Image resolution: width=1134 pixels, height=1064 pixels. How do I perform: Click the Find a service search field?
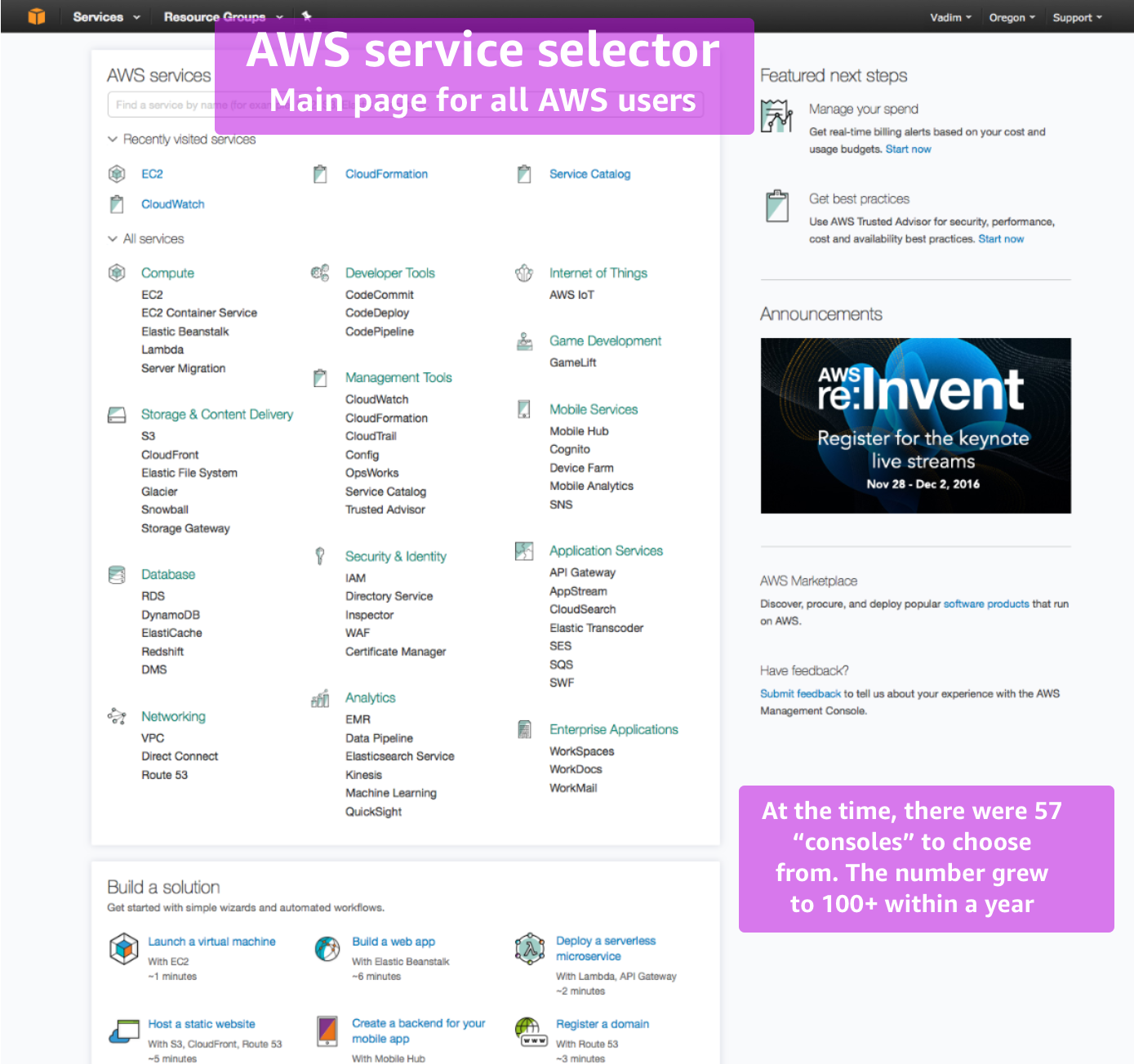[405, 105]
